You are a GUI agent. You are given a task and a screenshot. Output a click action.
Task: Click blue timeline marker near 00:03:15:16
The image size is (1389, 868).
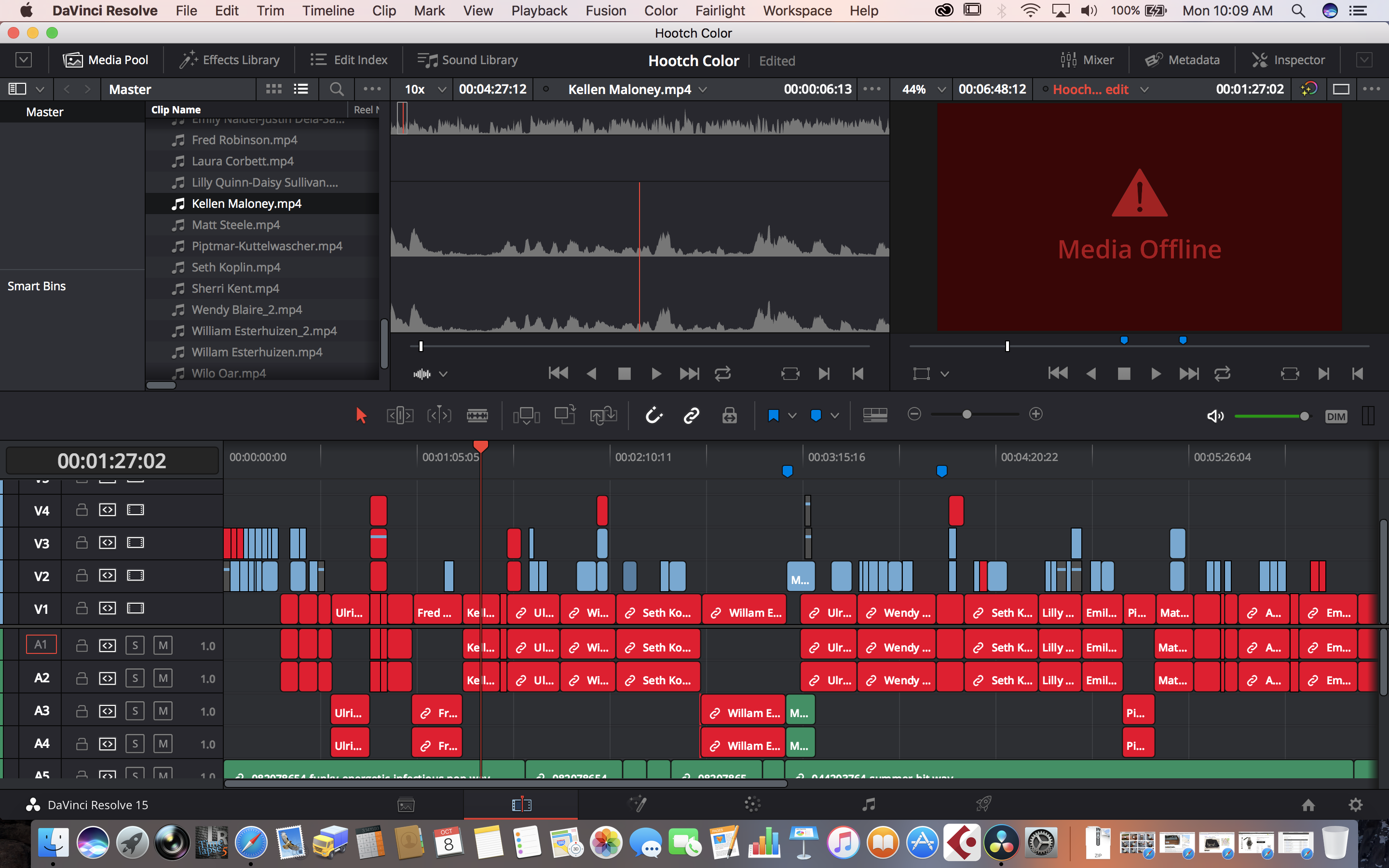[788, 471]
